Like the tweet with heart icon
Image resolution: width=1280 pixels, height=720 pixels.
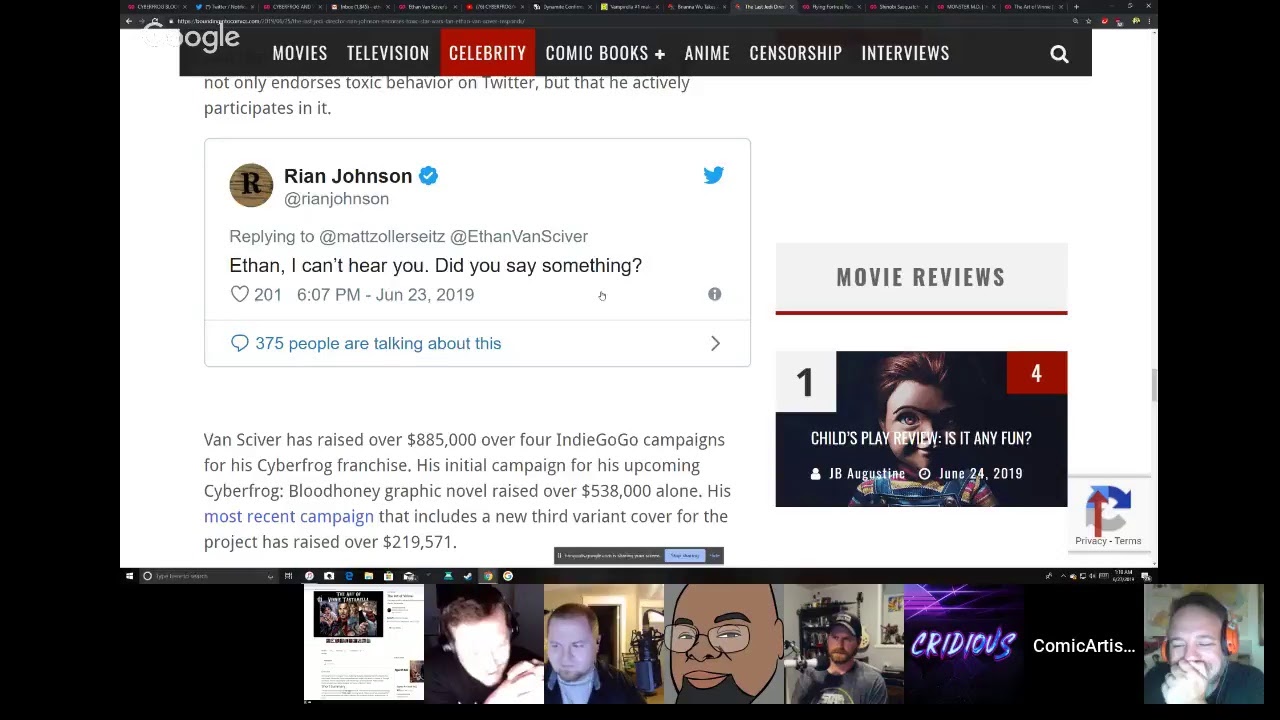240,294
